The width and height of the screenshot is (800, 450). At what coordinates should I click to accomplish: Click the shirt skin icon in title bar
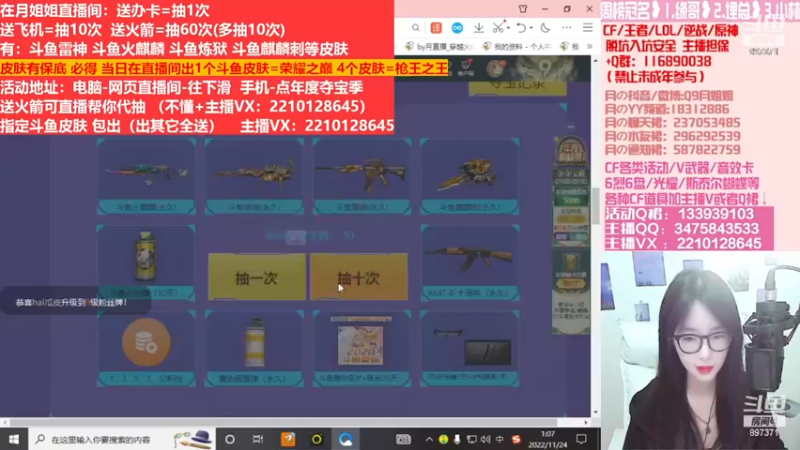(523, 9)
